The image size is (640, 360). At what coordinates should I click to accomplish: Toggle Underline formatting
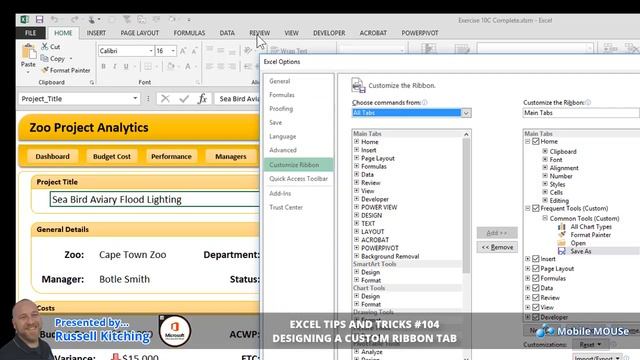126,66
